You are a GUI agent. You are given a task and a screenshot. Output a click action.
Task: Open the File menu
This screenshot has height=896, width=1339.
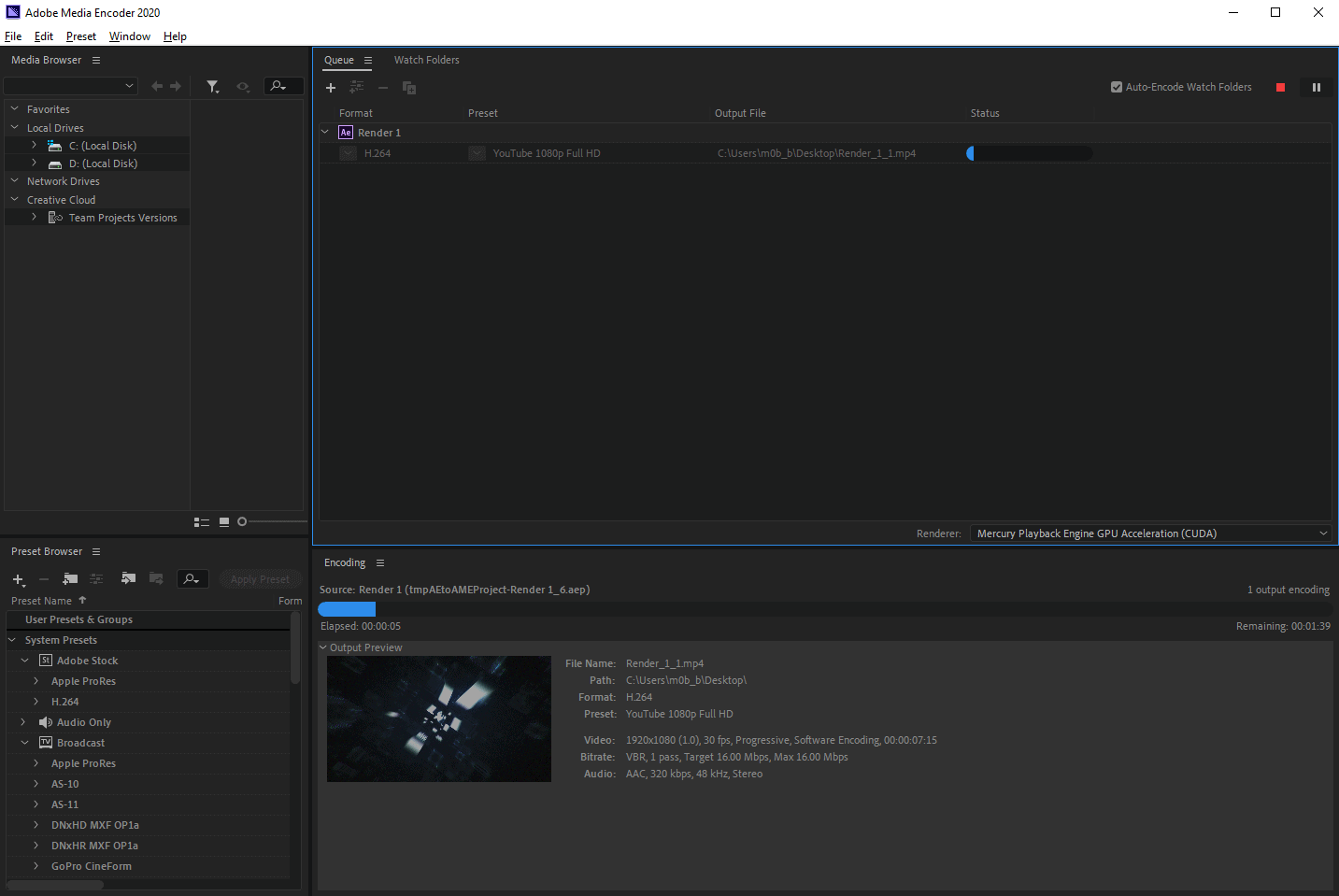pyautogui.click(x=13, y=36)
